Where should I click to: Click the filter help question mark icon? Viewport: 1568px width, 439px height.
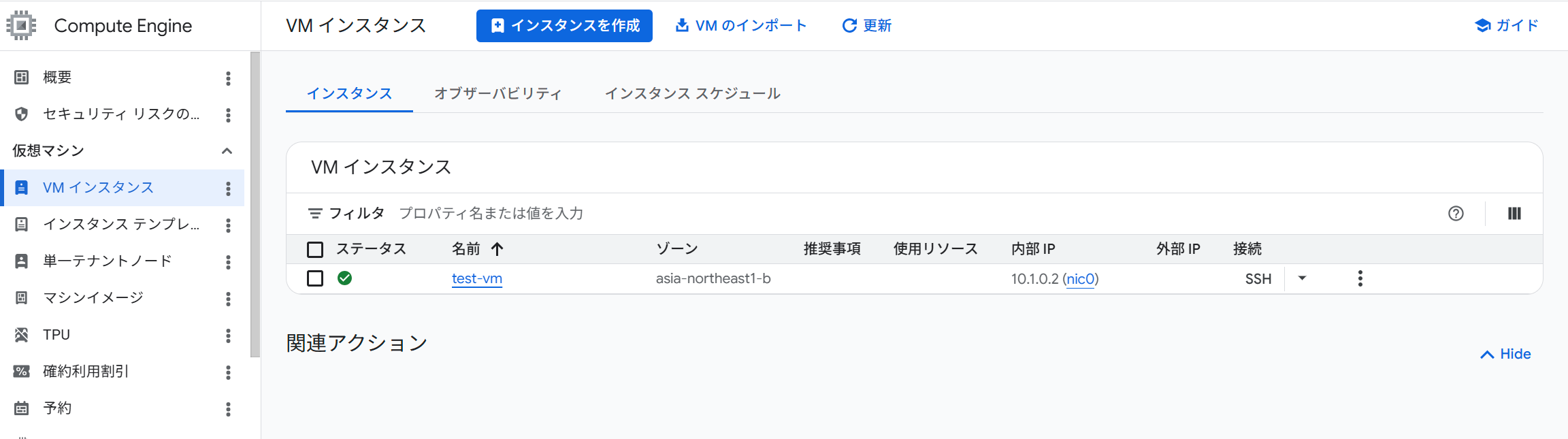[x=1456, y=214]
